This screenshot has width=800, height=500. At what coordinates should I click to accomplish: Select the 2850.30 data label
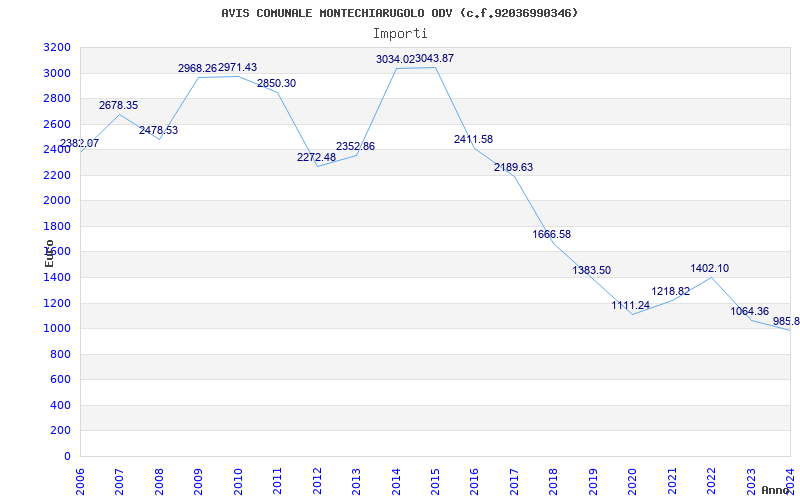coord(277,84)
